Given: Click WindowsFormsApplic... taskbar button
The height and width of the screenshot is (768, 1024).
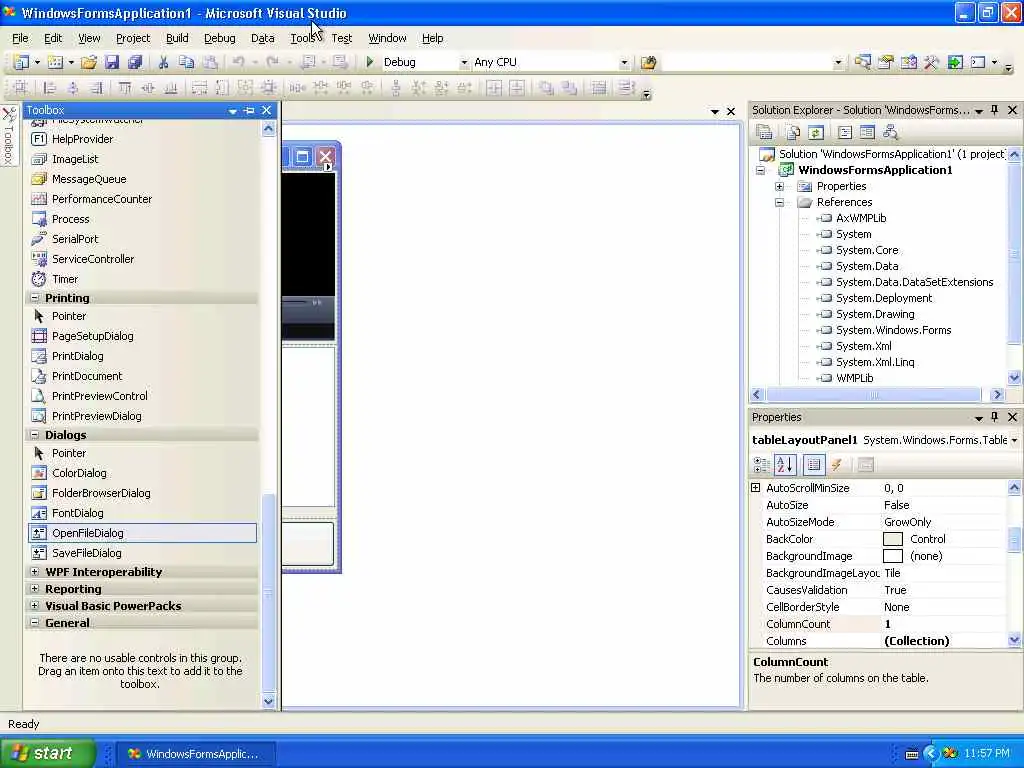Looking at the screenshot, I should pyautogui.click(x=197, y=754).
